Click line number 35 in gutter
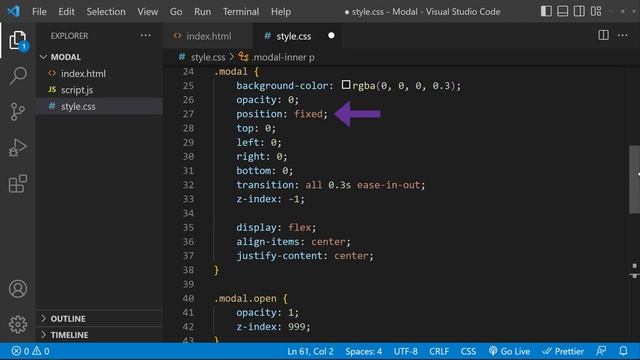This screenshot has height=360, width=640. pyautogui.click(x=188, y=227)
